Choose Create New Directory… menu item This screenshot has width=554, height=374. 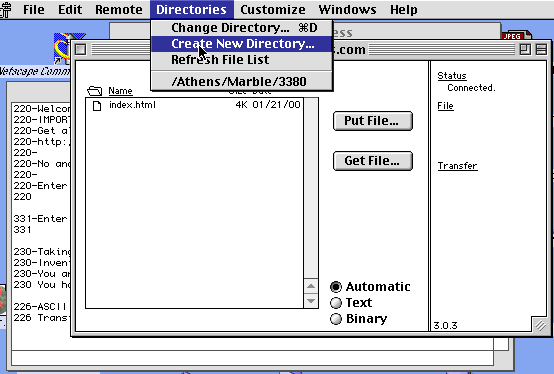[x=242, y=44]
